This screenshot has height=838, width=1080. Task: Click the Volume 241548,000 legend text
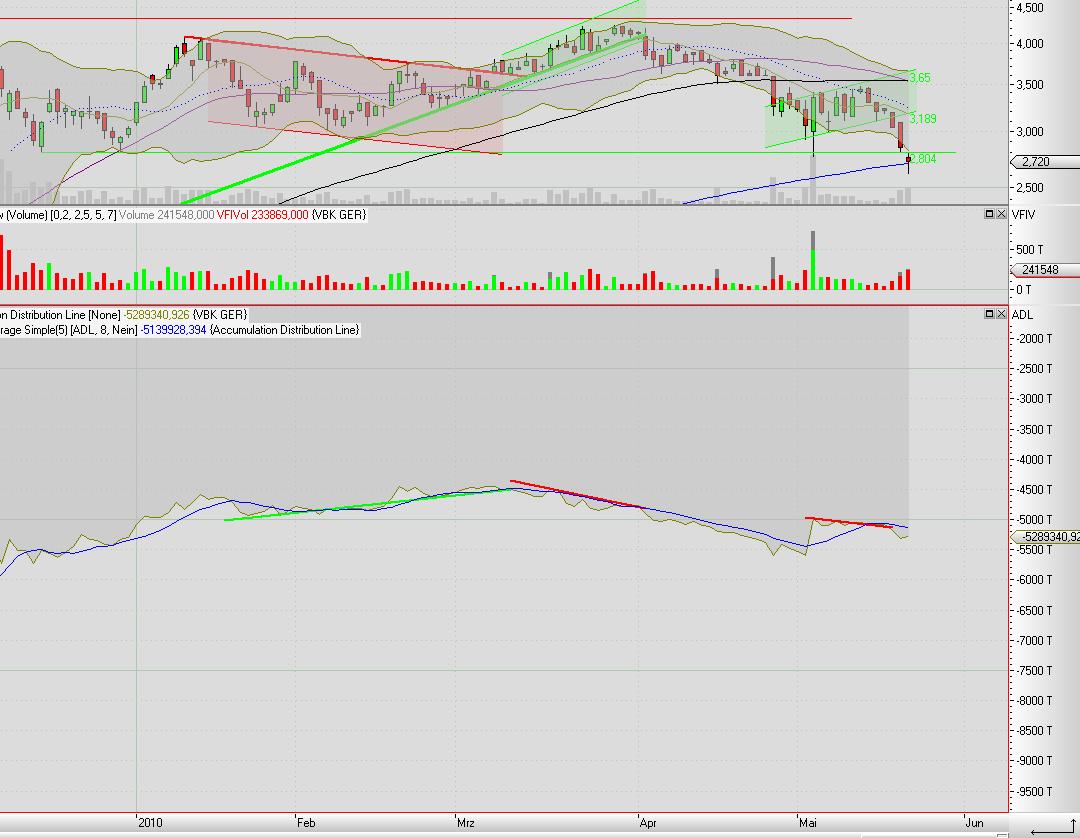(x=166, y=215)
